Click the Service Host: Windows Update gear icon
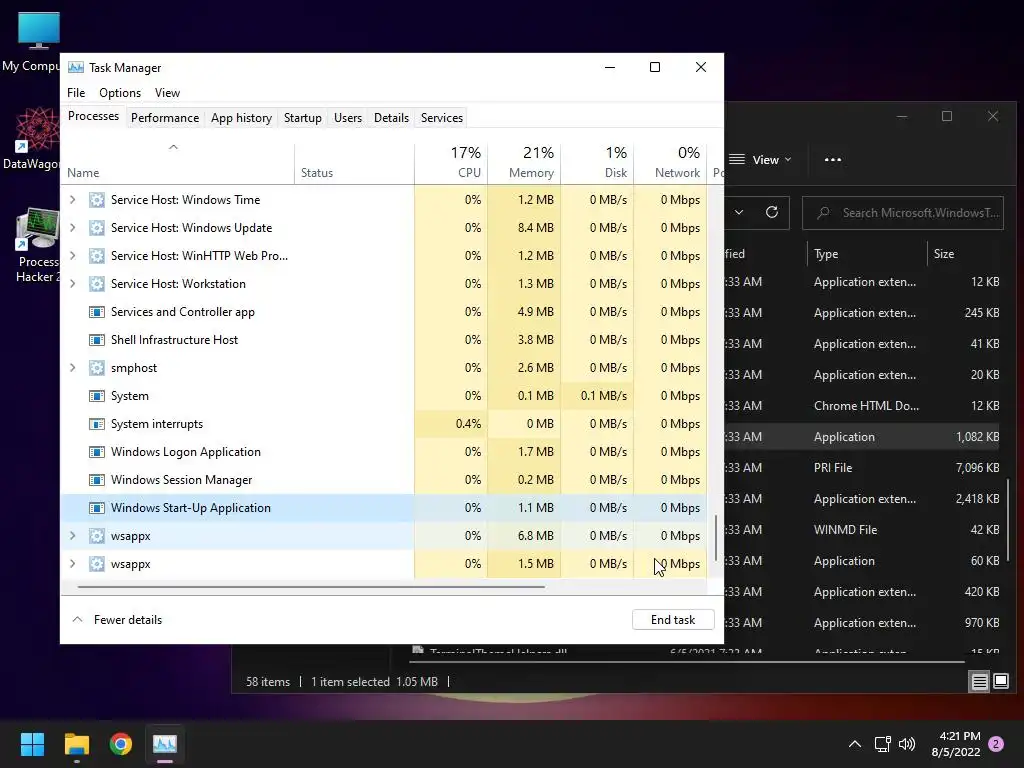Screen dimensions: 1024x768 click(x=97, y=228)
